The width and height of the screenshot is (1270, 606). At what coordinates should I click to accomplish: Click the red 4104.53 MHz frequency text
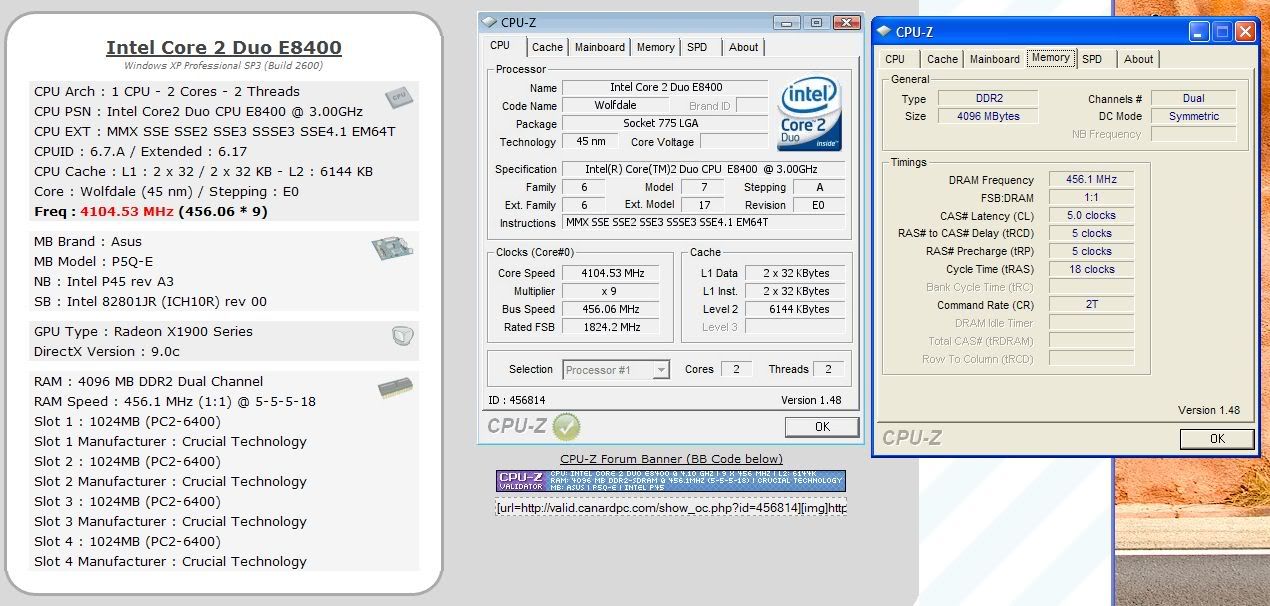tap(127, 211)
